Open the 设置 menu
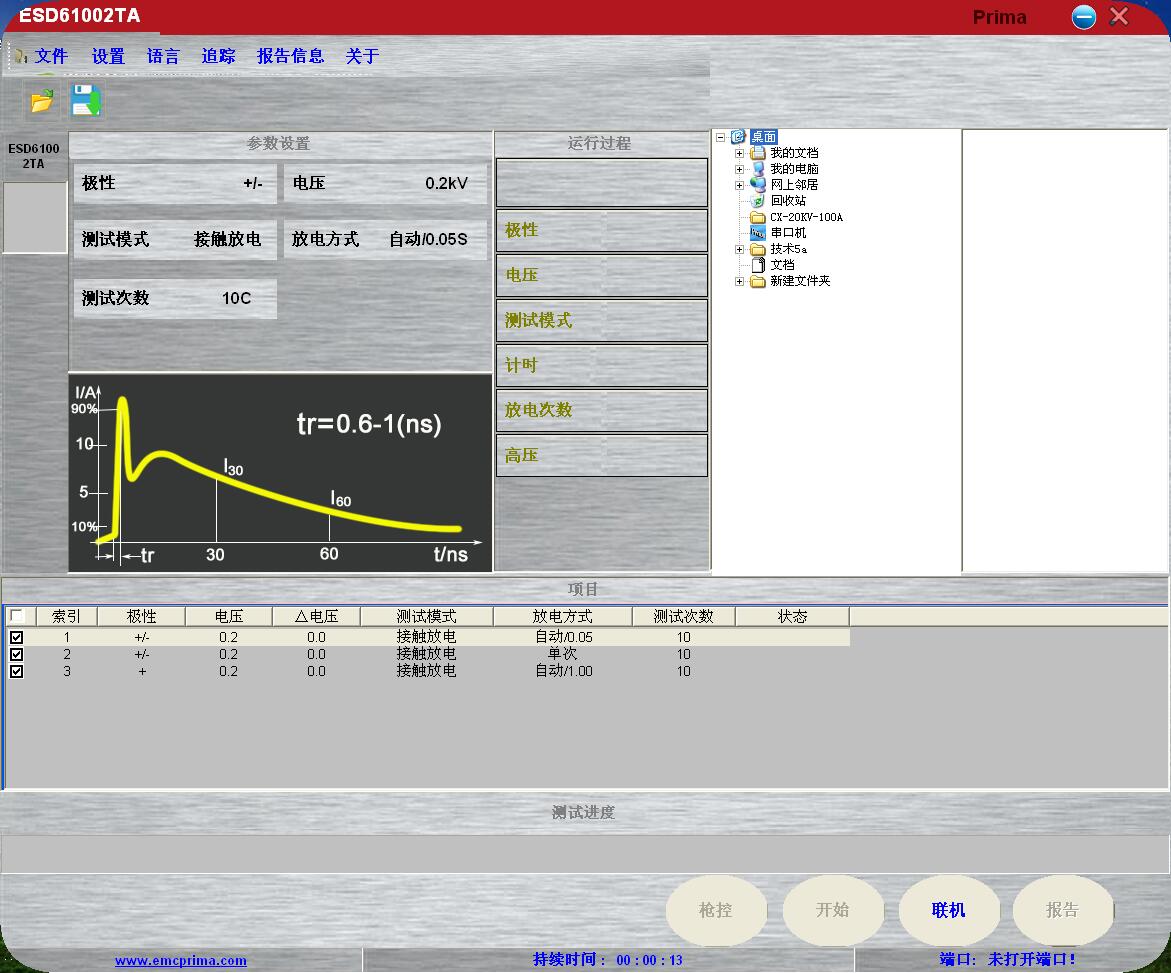Image resolution: width=1171 pixels, height=973 pixels. (x=108, y=56)
